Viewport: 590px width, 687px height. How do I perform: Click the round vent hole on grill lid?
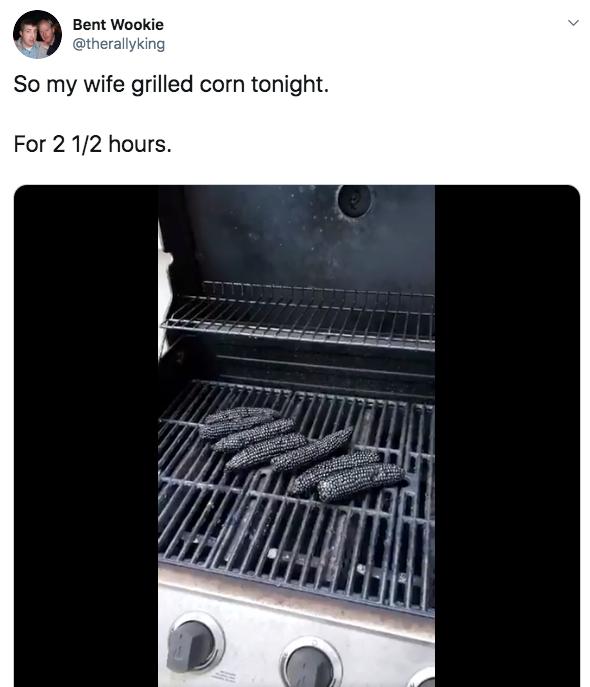coord(354,201)
